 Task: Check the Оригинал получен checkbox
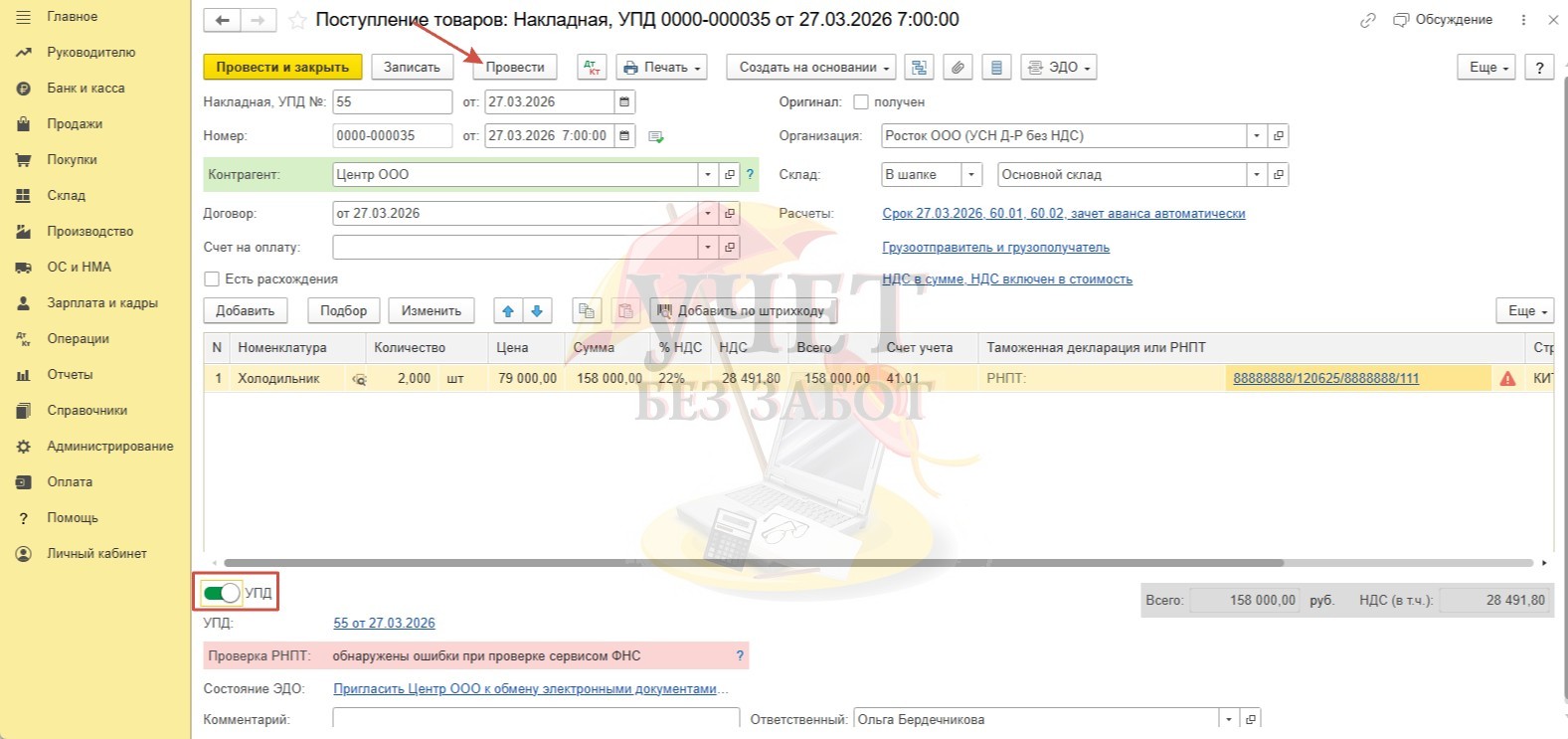[x=861, y=102]
